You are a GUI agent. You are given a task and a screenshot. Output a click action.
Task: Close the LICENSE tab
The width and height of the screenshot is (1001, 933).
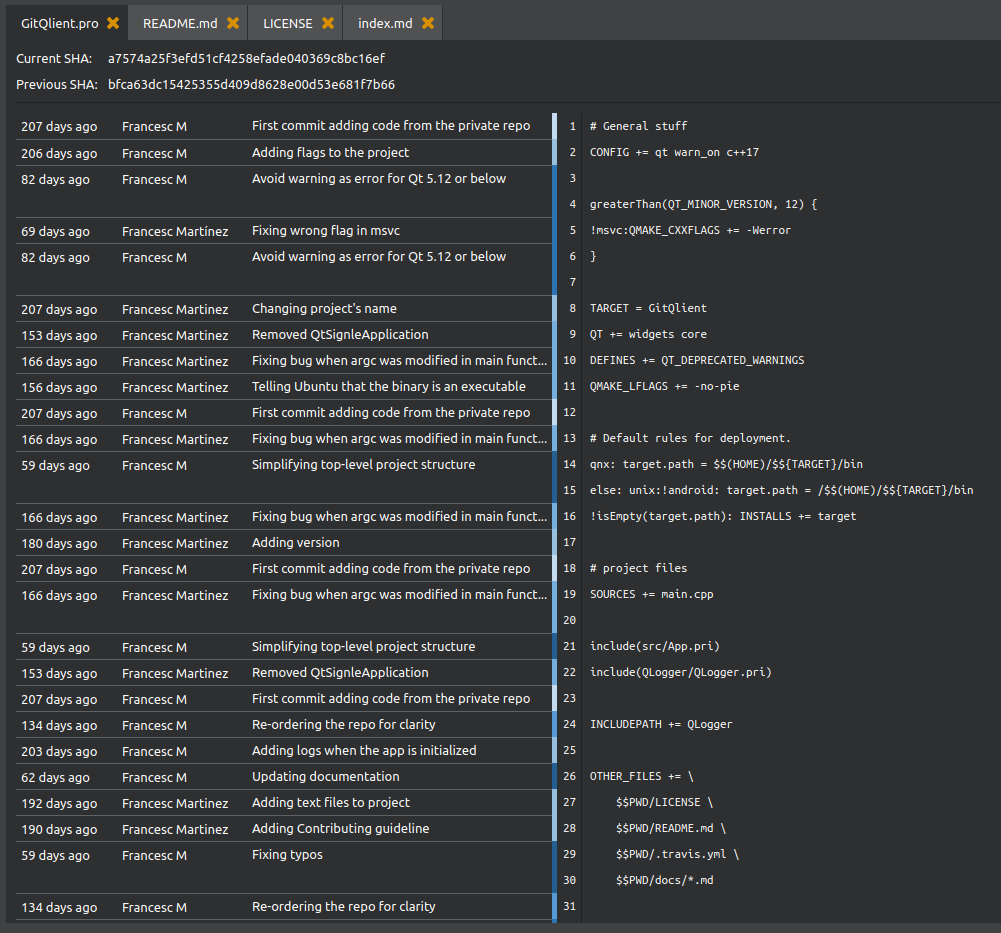[x=327, y=23]
